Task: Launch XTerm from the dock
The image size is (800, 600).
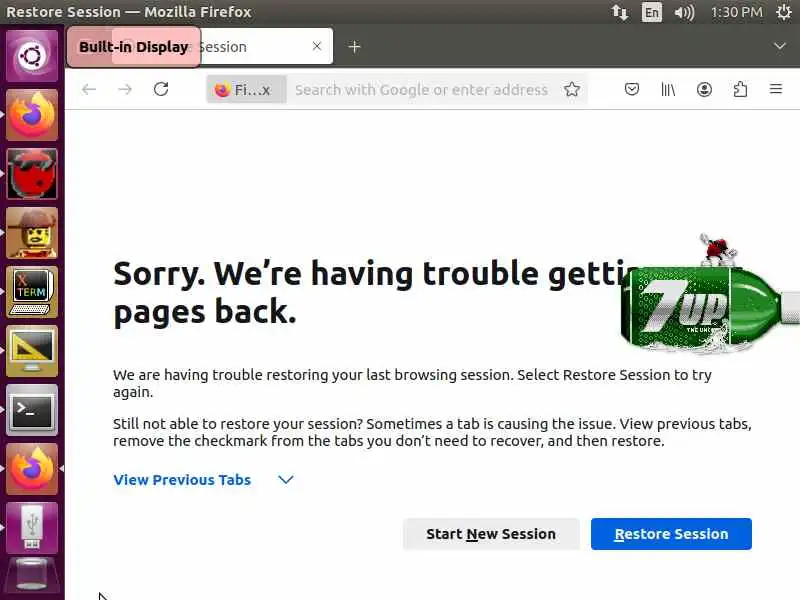Action: [x=32, y=292]
